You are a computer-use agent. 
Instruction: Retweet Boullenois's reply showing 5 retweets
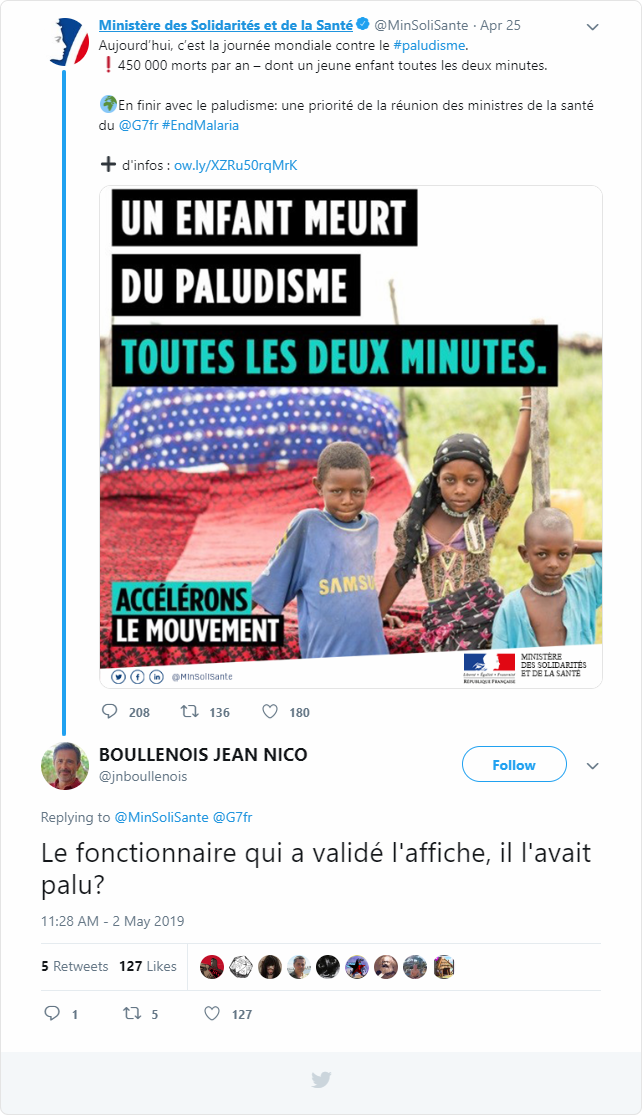(x=132, y=1013)
